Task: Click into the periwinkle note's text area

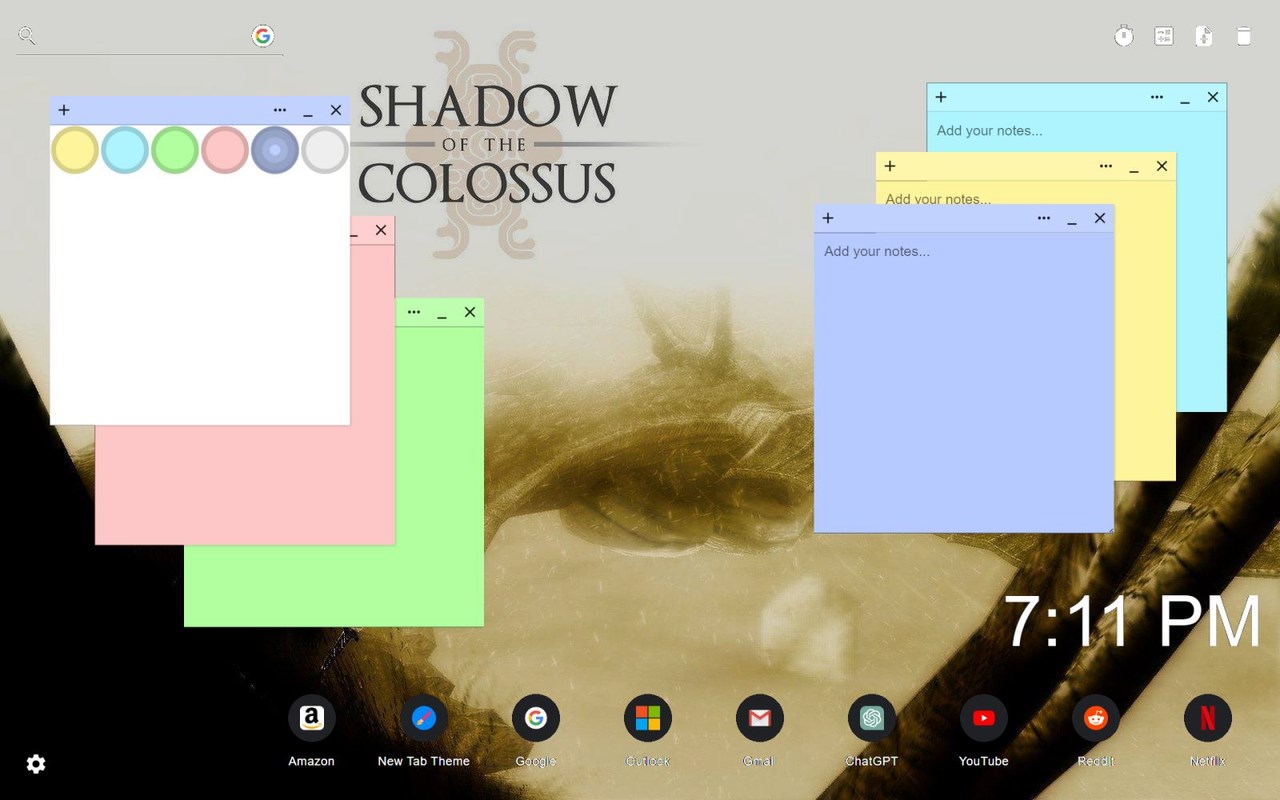Action: point(964,382)
